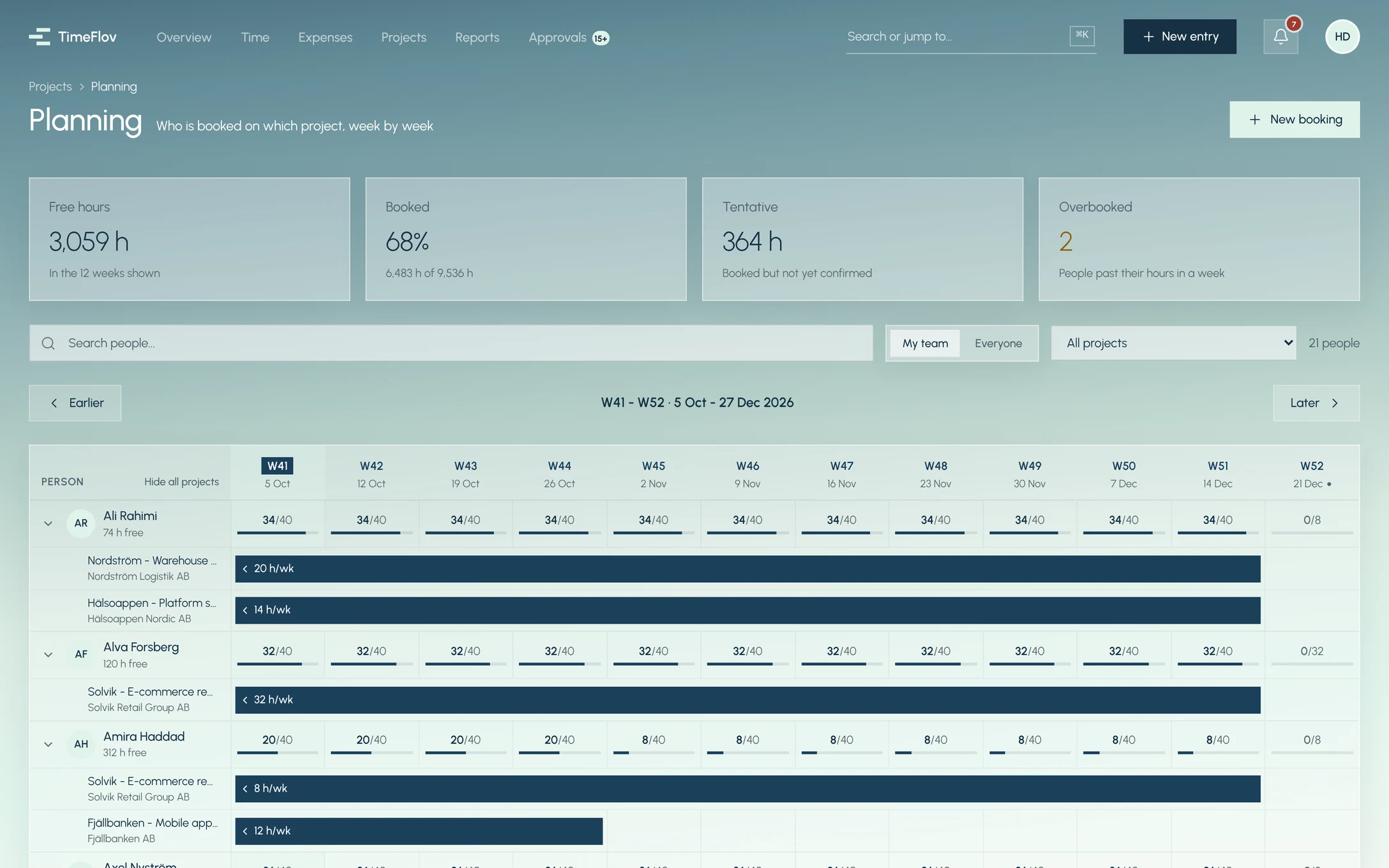Screen dimensions: 1389x868
Task: Collapse Alva Forsberg's project rows
Action: 48,654
